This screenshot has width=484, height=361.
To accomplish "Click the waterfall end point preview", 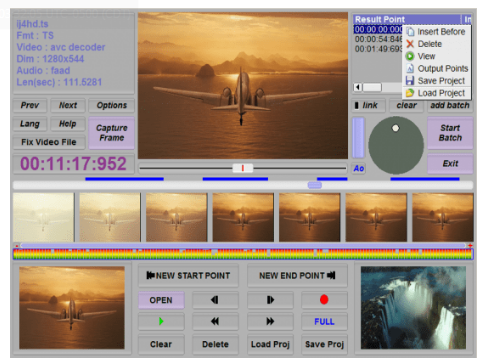I will [x=413, y=308].
